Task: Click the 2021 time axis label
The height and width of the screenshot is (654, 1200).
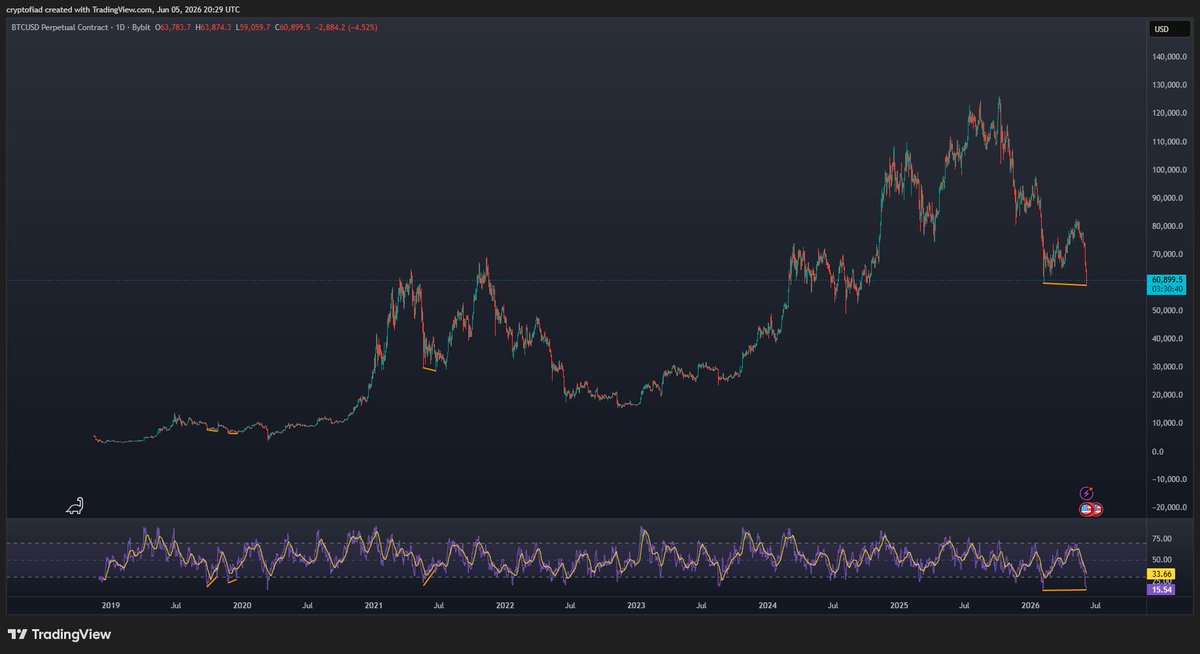Action: [x=373, y=606]
